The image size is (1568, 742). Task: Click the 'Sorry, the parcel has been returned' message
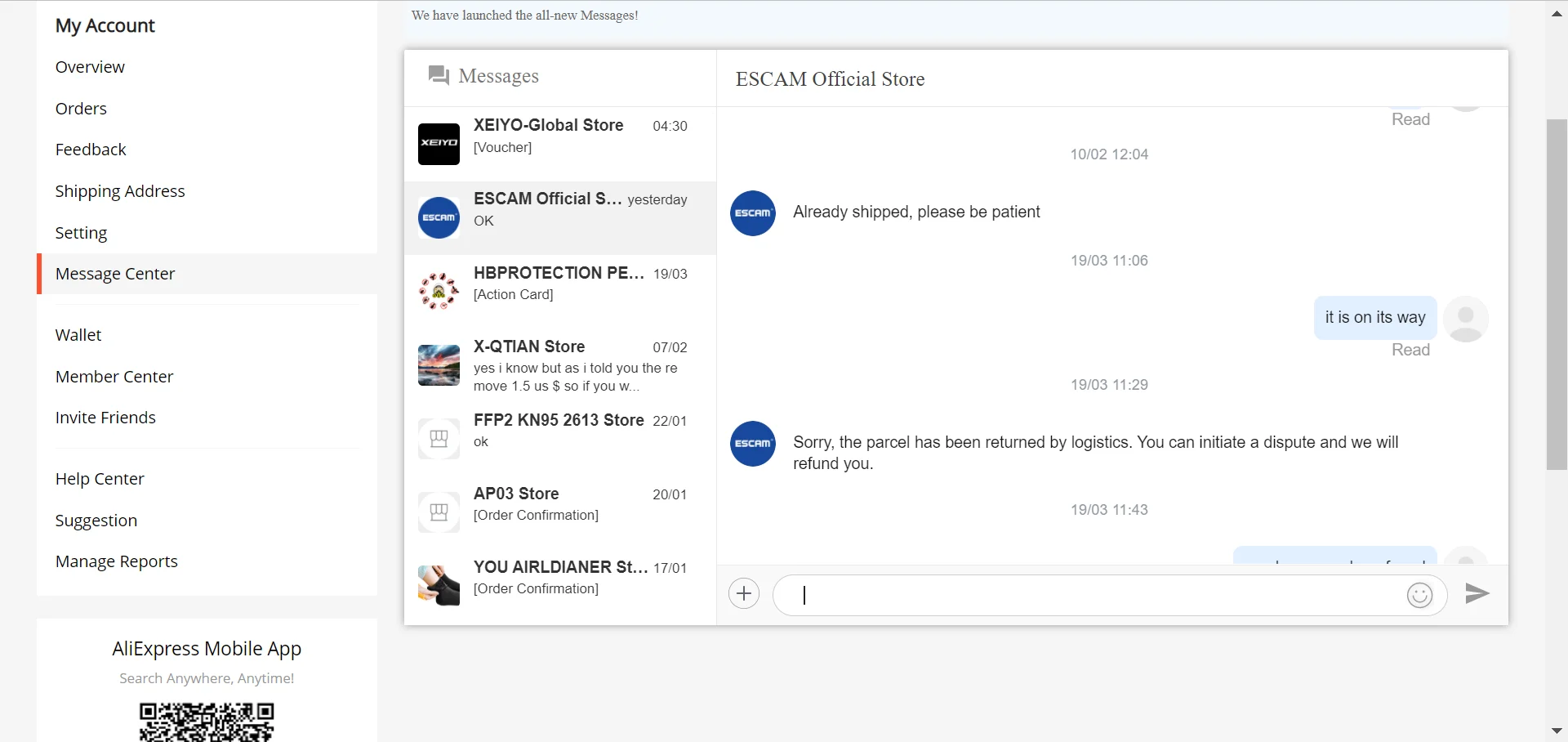(1096, 453)
